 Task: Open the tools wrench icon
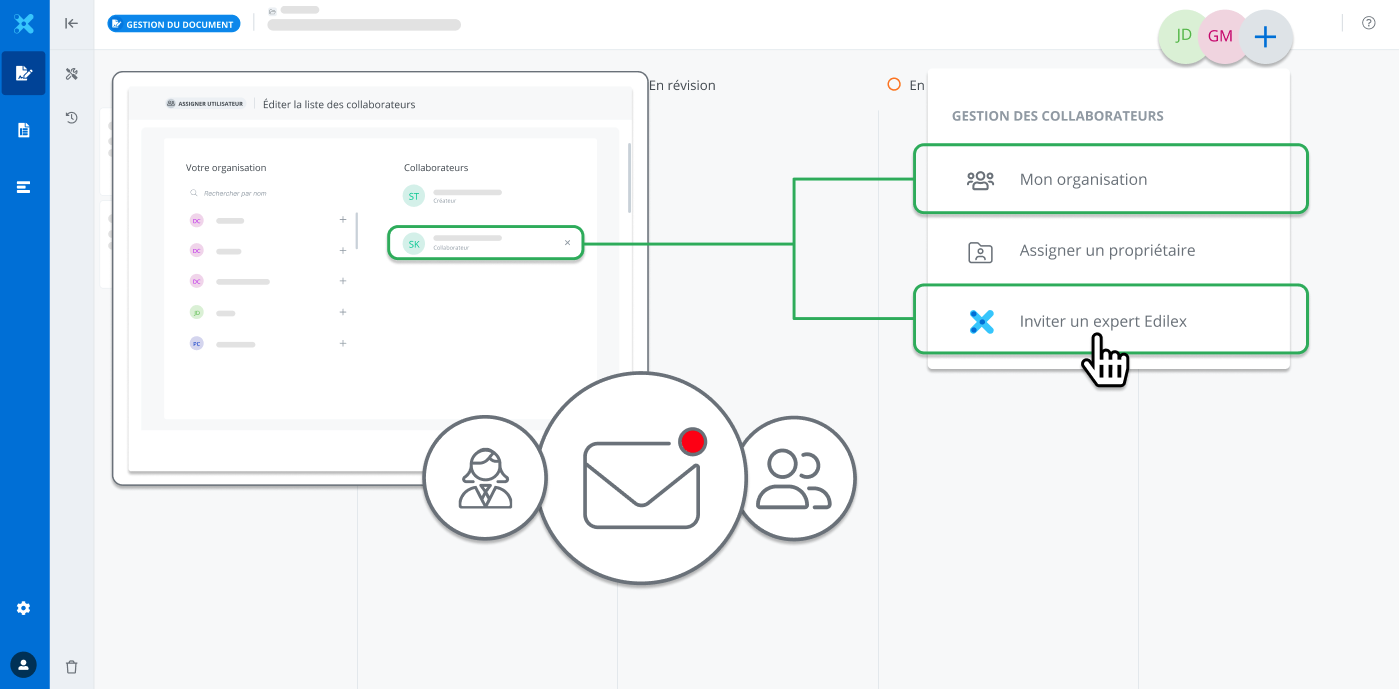point(71,74)
